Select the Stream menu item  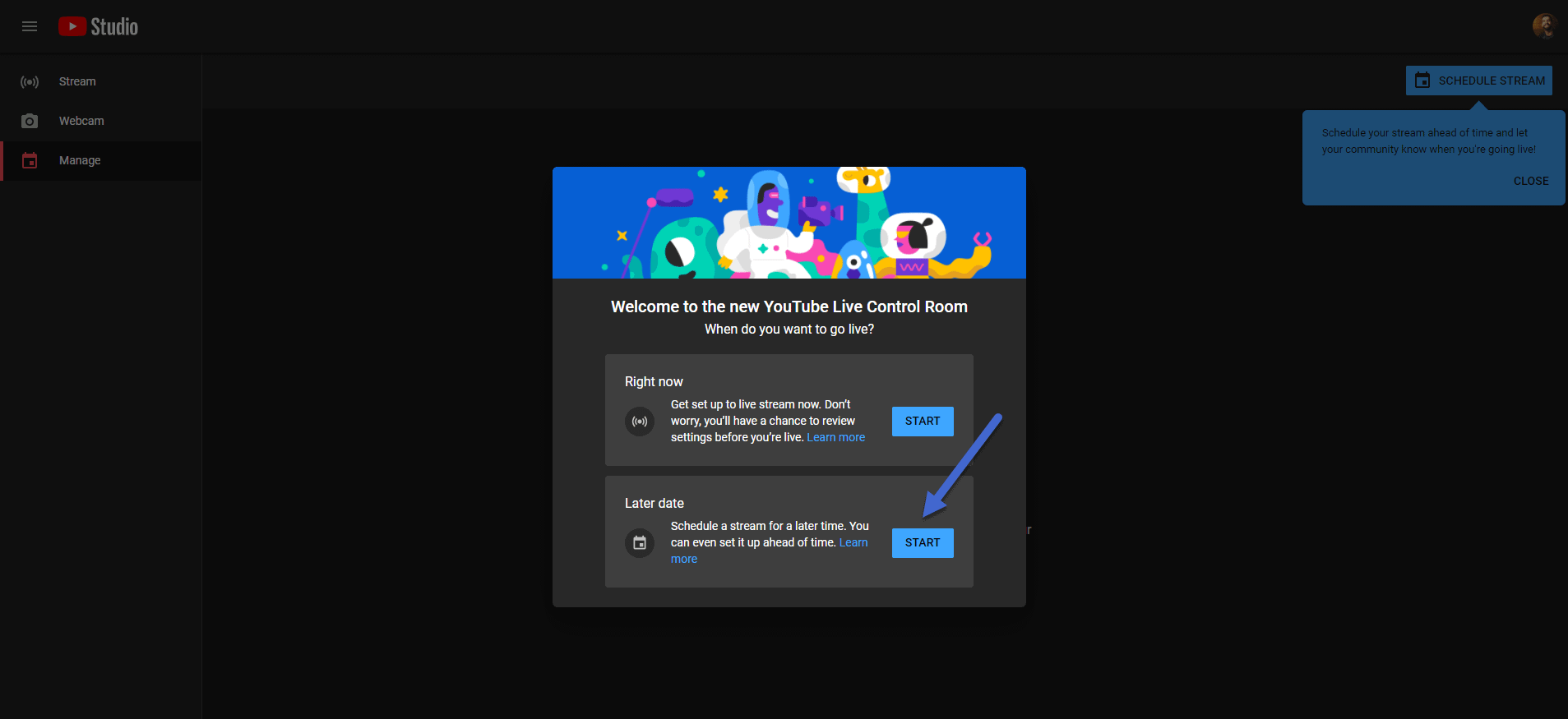tap(100, 82)
